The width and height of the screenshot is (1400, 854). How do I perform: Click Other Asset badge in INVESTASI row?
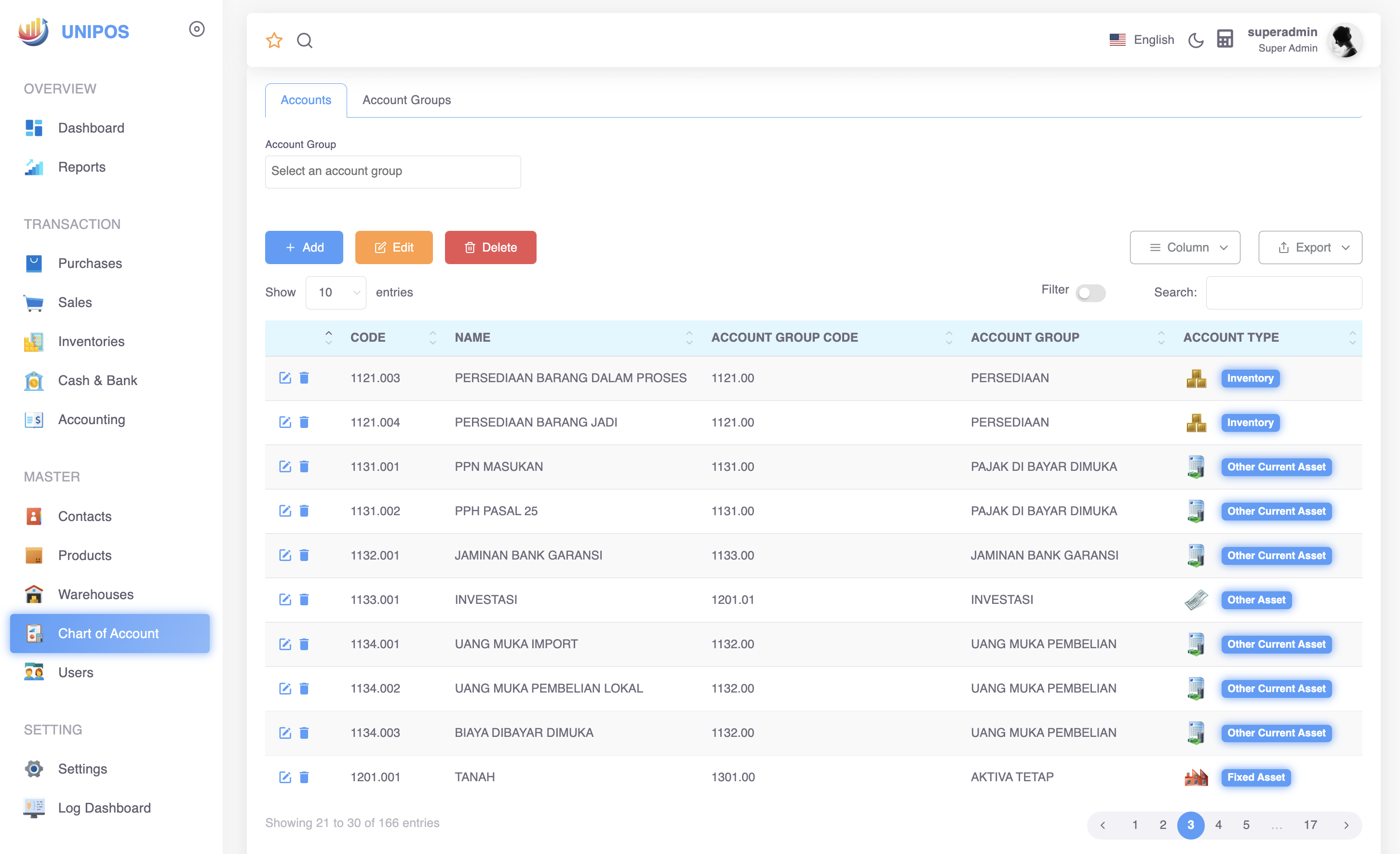pos(1256,600)
